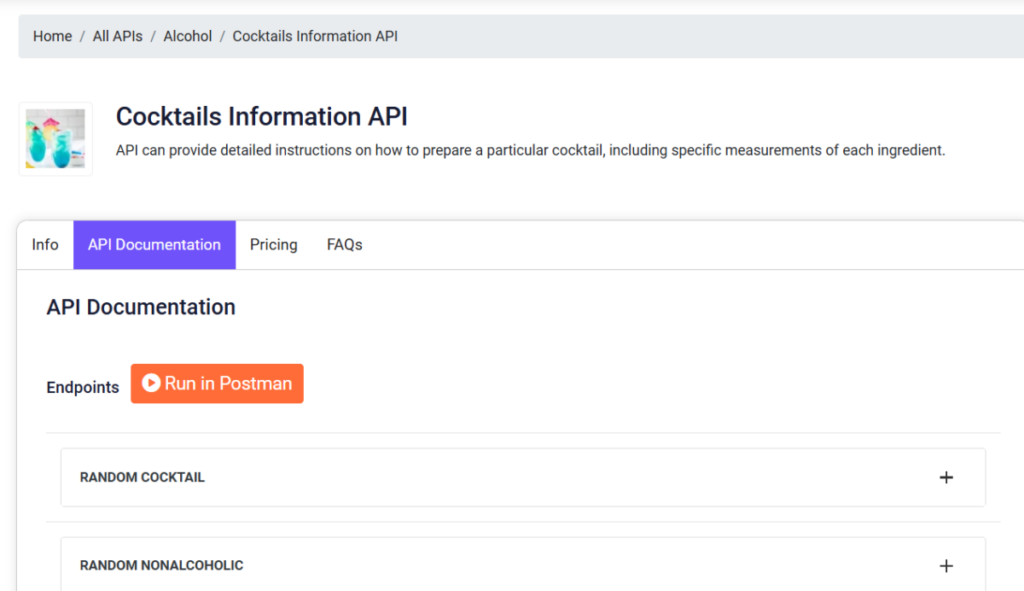Click the API description text under the title

[x=530, y=150]
